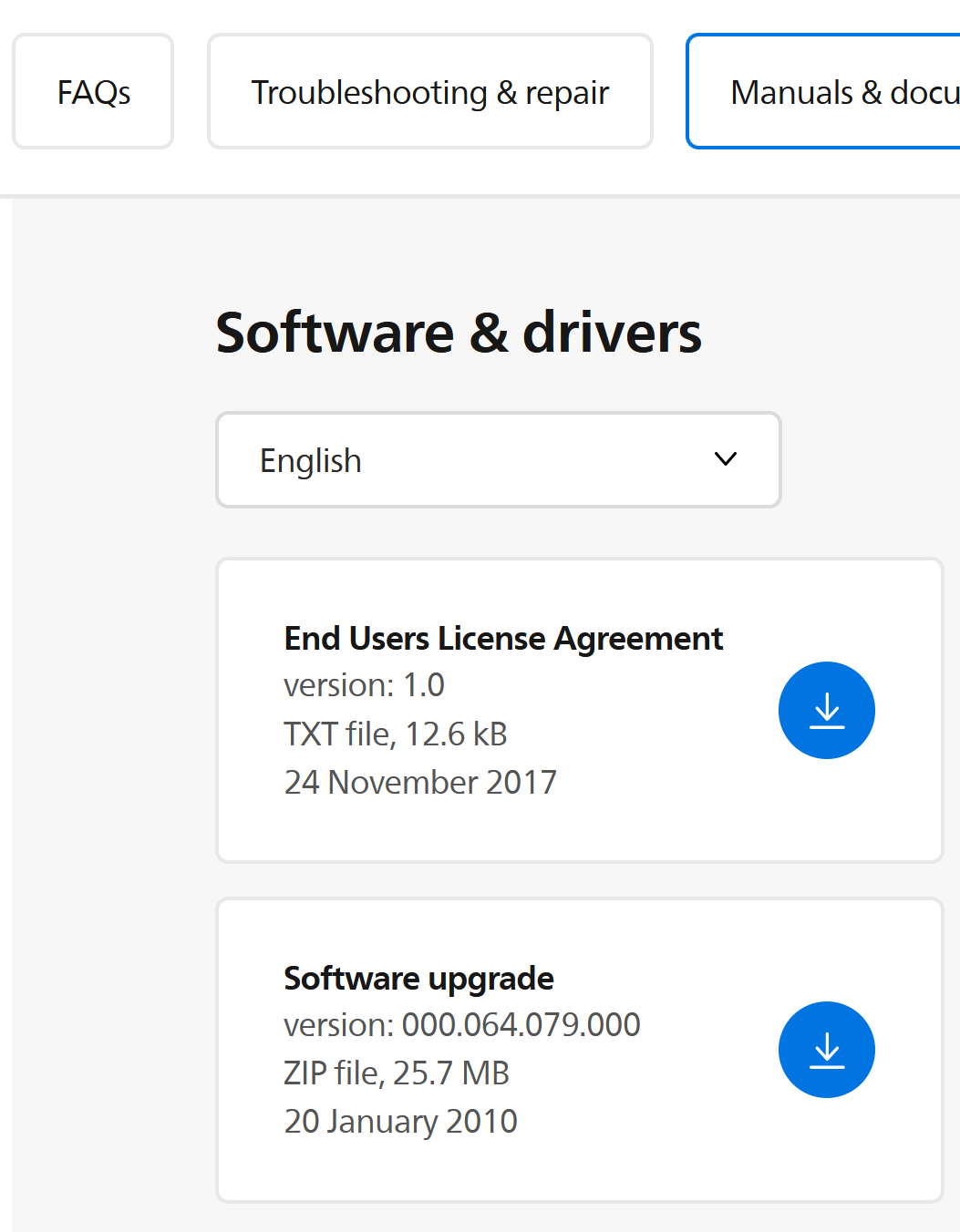
Task: Click the '20 January 2010' date
Action: tap(400, 1122)
